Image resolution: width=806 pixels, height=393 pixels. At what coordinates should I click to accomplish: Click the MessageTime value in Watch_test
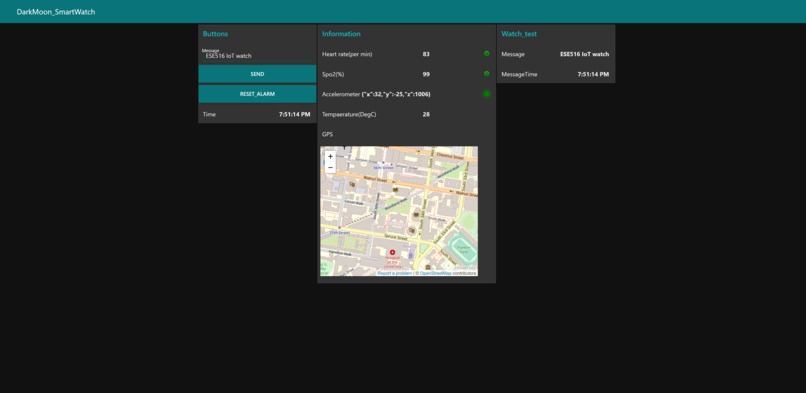tap(593, 74)
